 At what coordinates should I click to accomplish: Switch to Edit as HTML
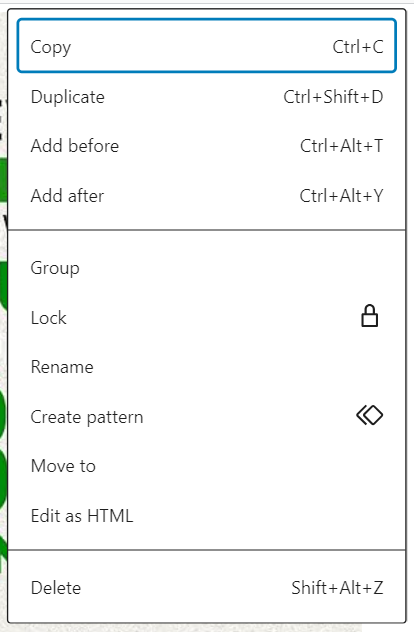click(207, 516)
